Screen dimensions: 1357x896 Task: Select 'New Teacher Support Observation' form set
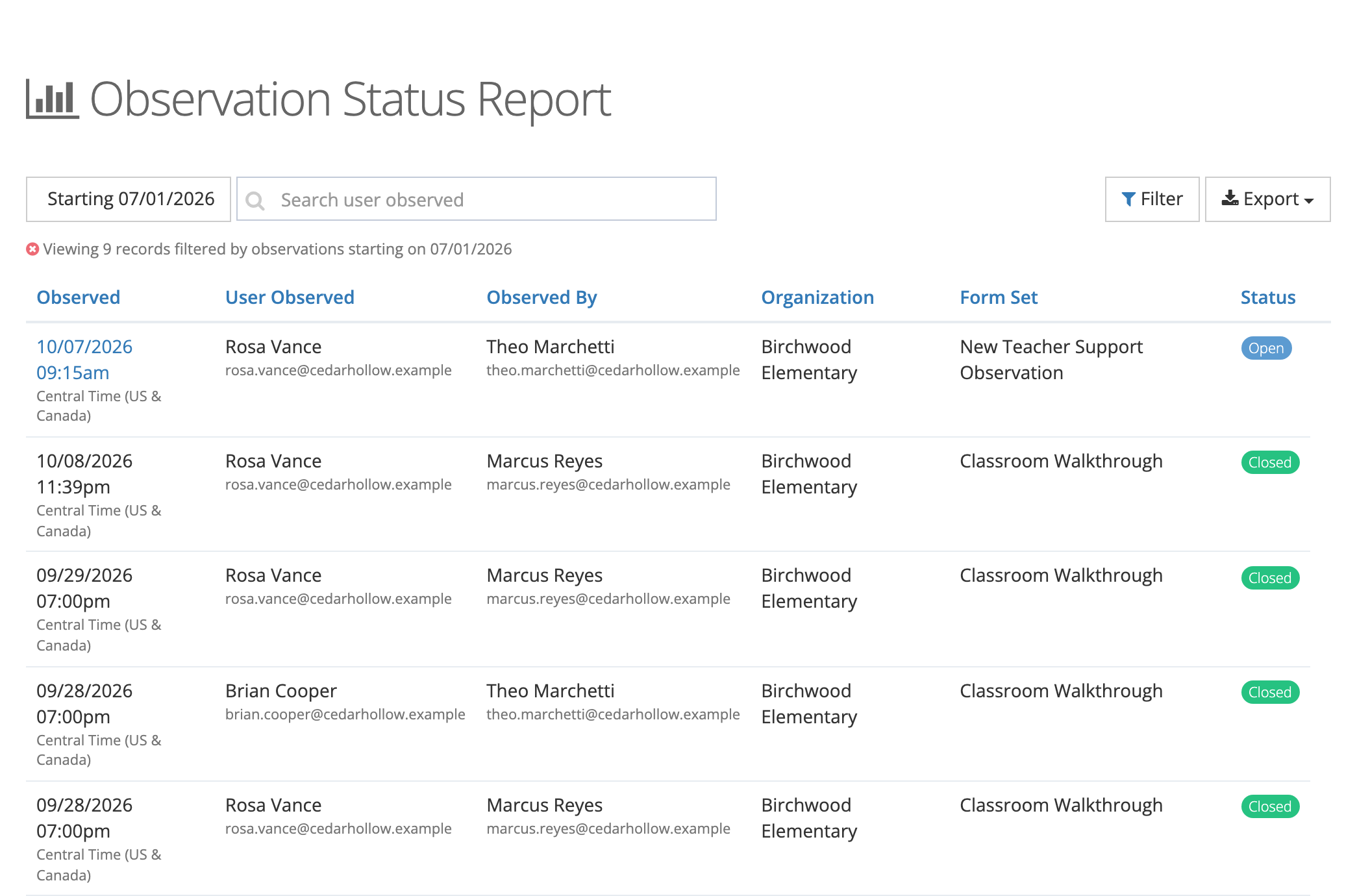coord(1051,360)
